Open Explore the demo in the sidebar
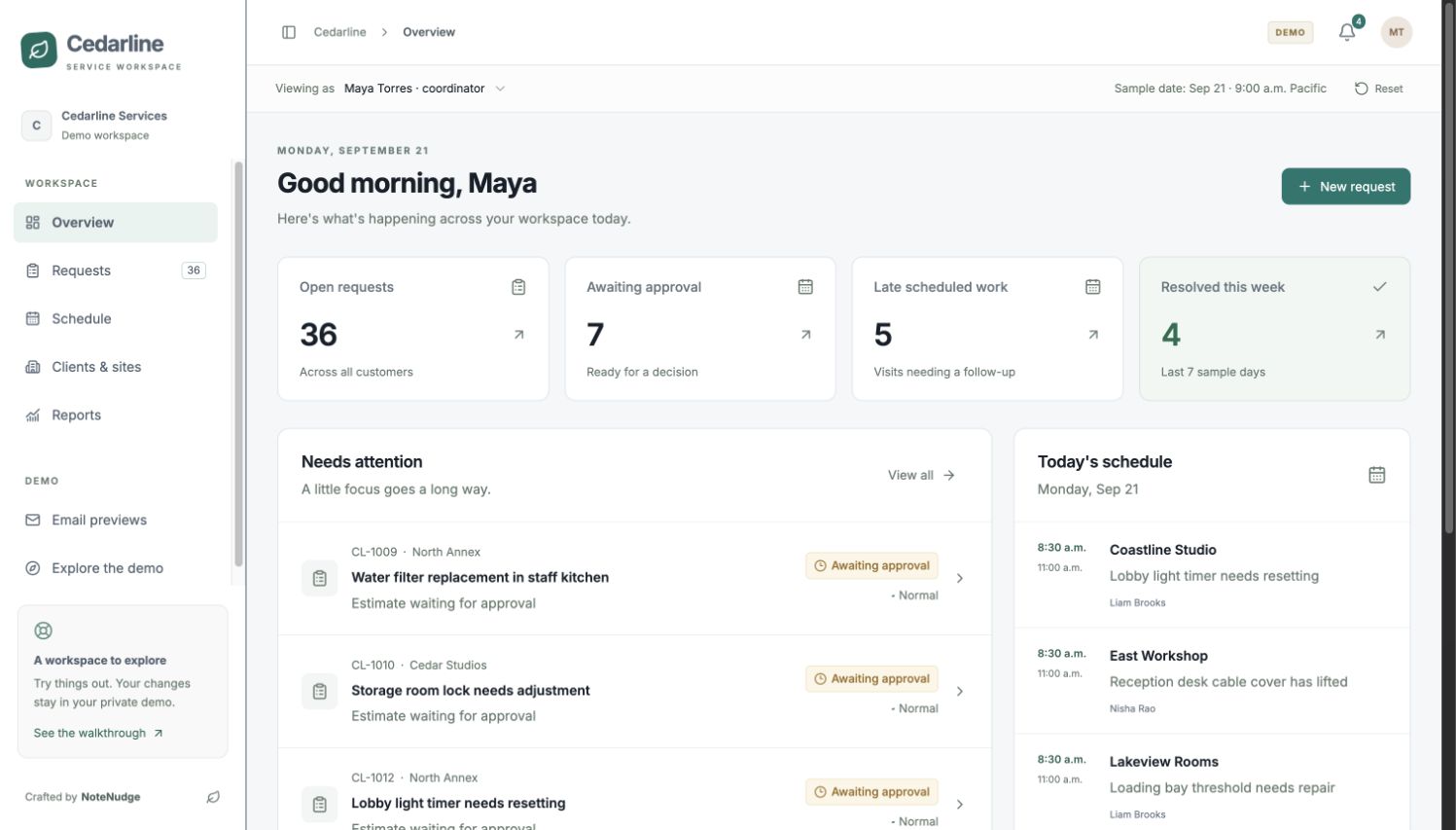1456x830 pixels. (x=116, y=568)
